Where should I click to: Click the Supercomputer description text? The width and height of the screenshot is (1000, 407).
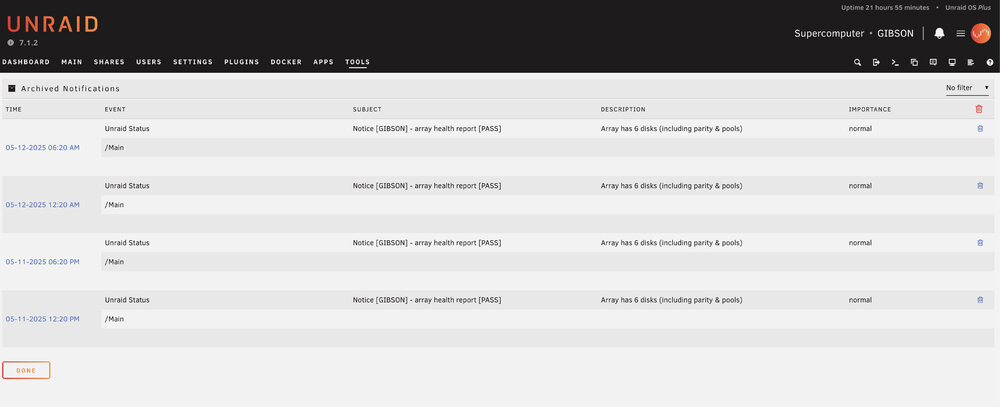pyautogui.click(x=829, y=33)
